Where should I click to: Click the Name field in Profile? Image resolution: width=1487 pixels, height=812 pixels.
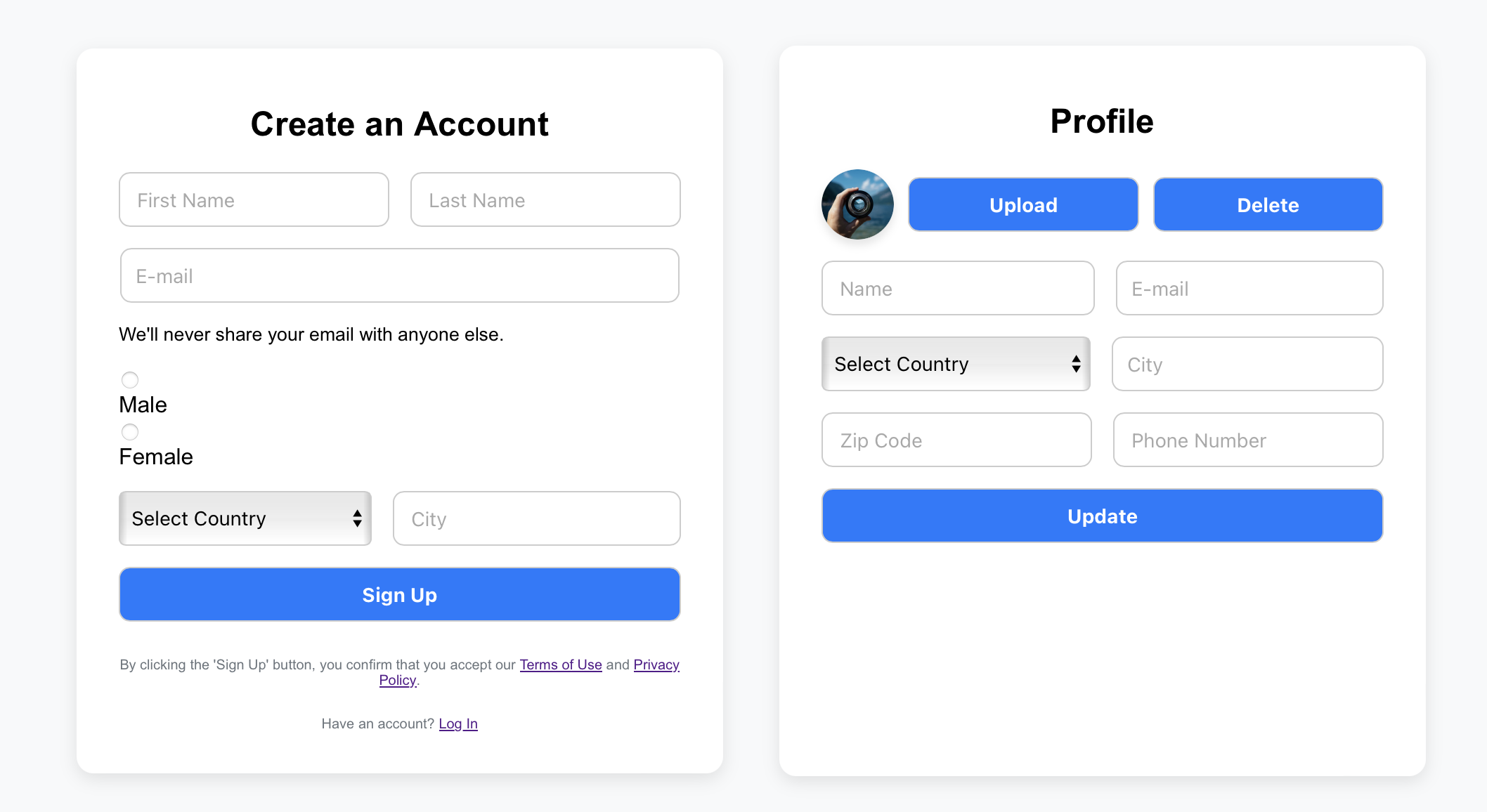tap(957, 288)
